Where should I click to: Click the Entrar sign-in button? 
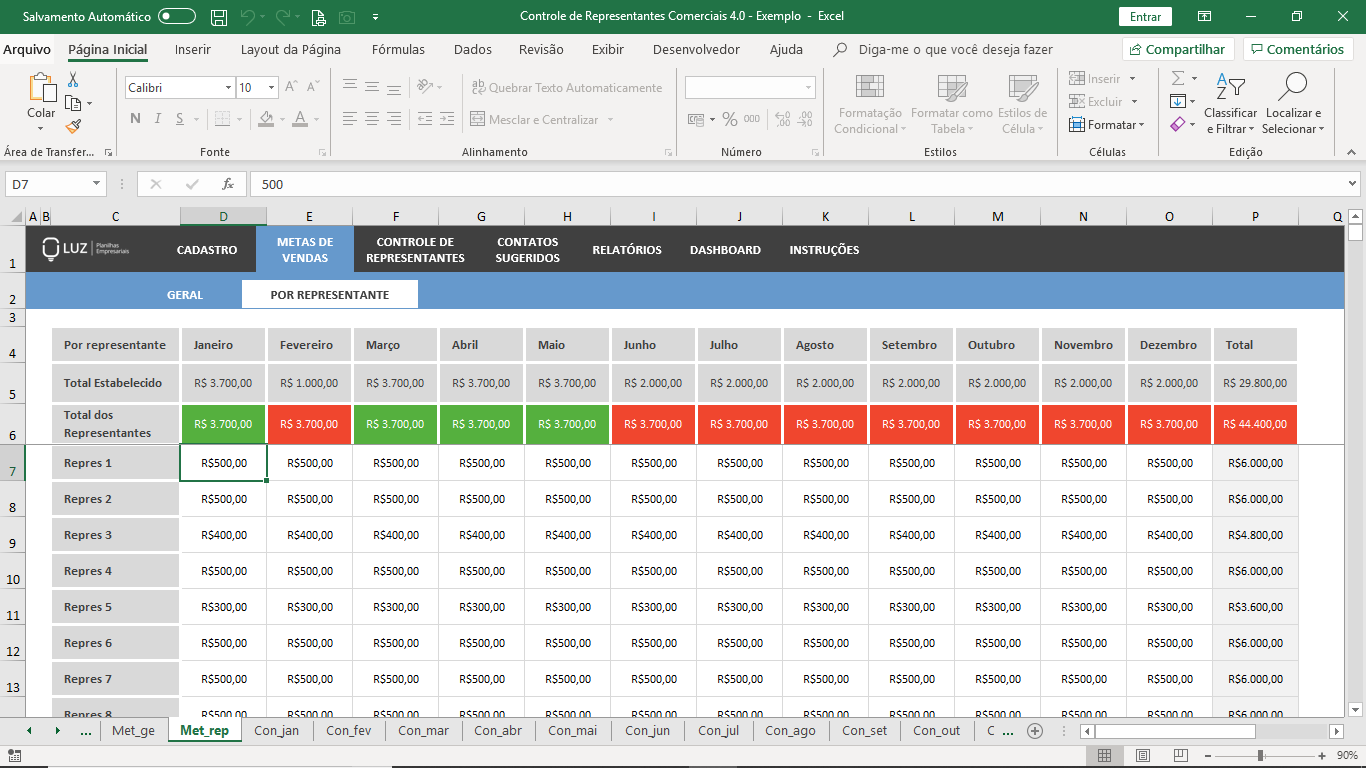point(1145,17)
